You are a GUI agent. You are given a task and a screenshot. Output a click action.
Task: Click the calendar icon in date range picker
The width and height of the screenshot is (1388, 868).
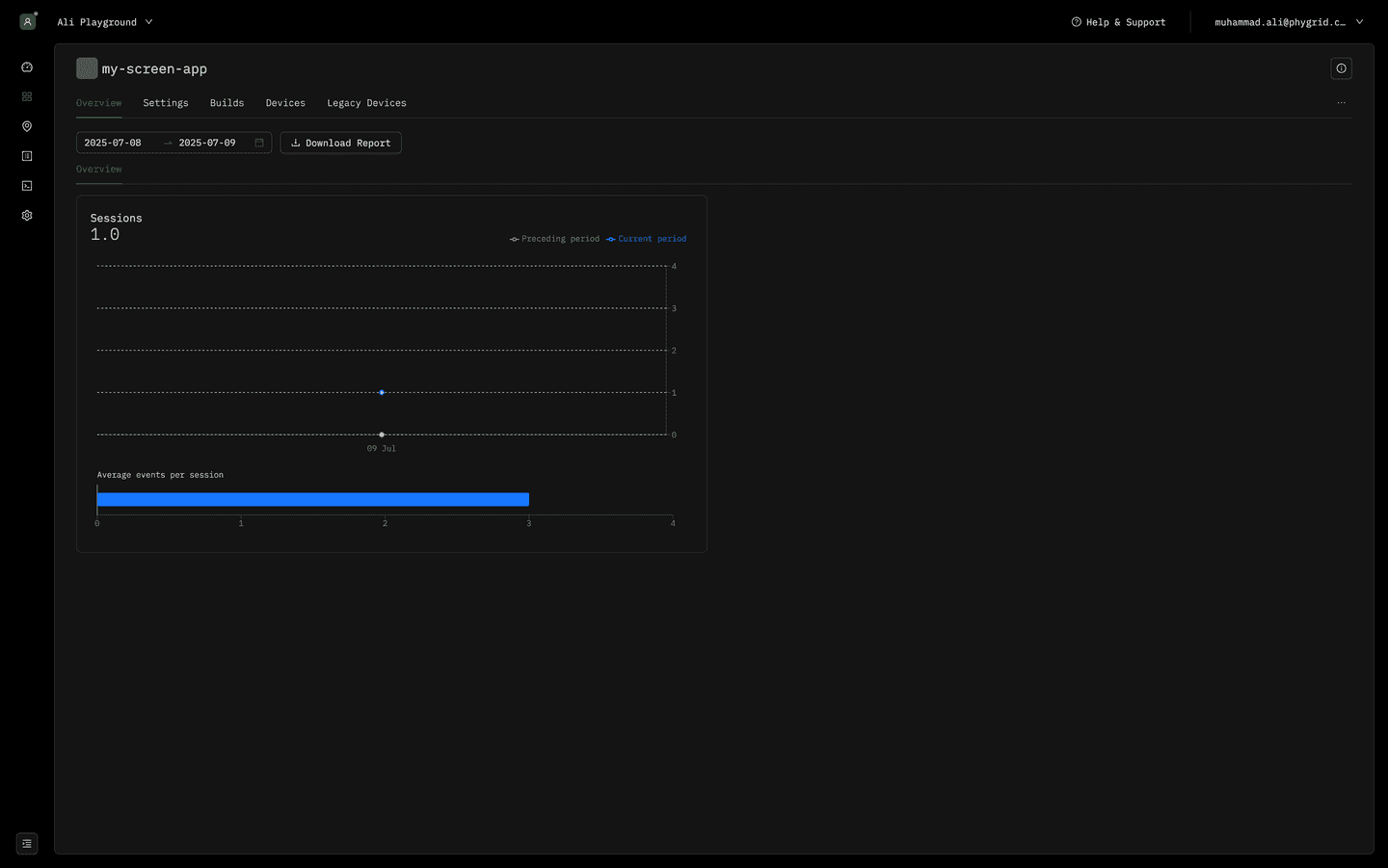258,142
